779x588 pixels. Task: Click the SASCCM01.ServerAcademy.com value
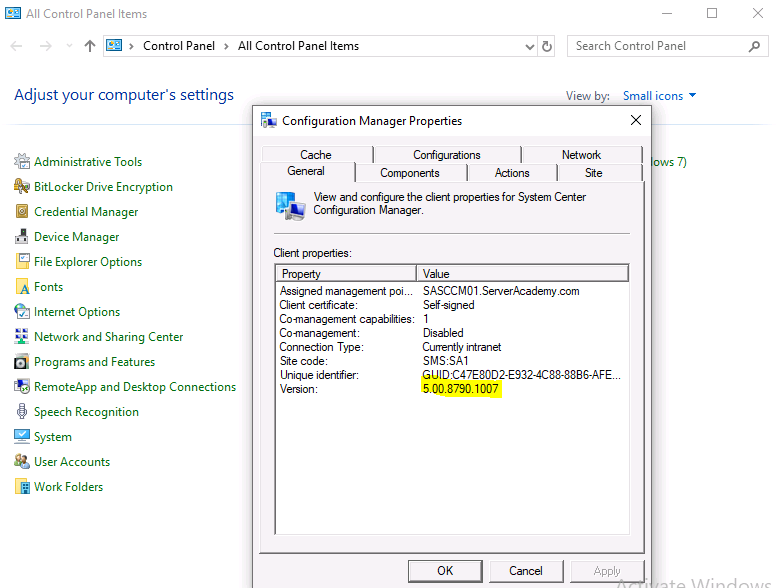pos(501,291)
